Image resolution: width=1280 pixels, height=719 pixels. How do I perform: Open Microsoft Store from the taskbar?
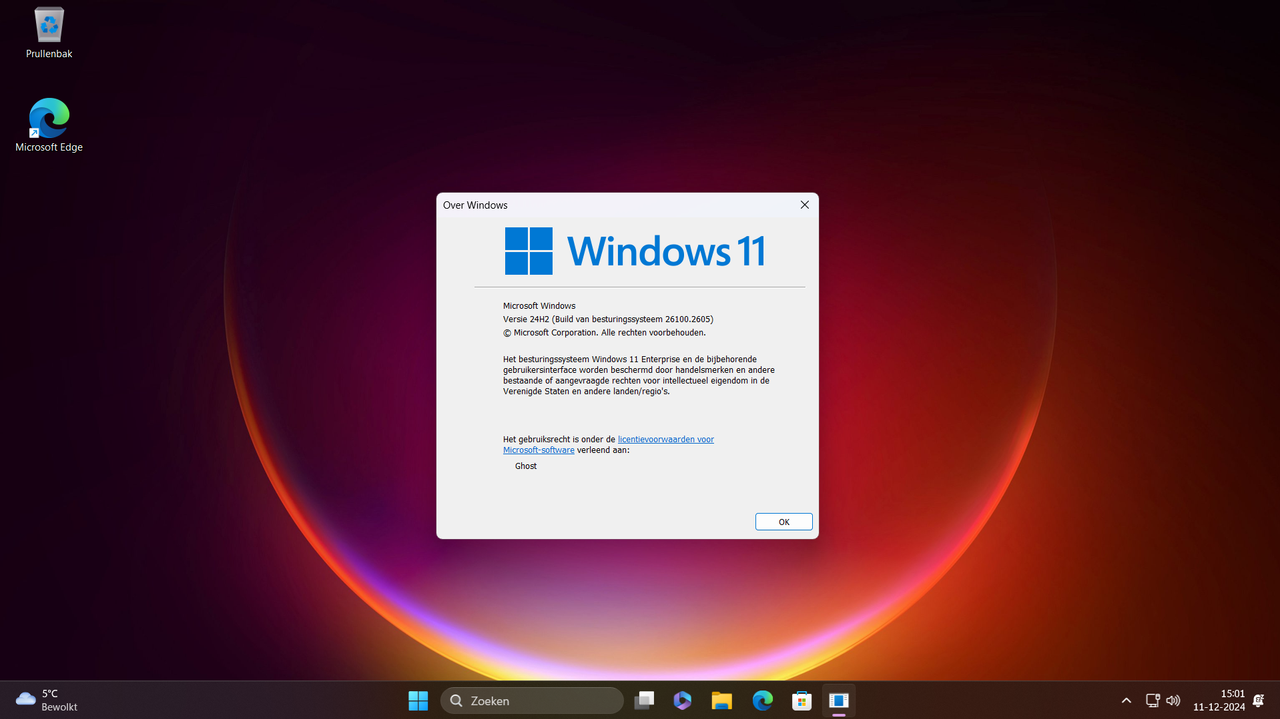801,700
